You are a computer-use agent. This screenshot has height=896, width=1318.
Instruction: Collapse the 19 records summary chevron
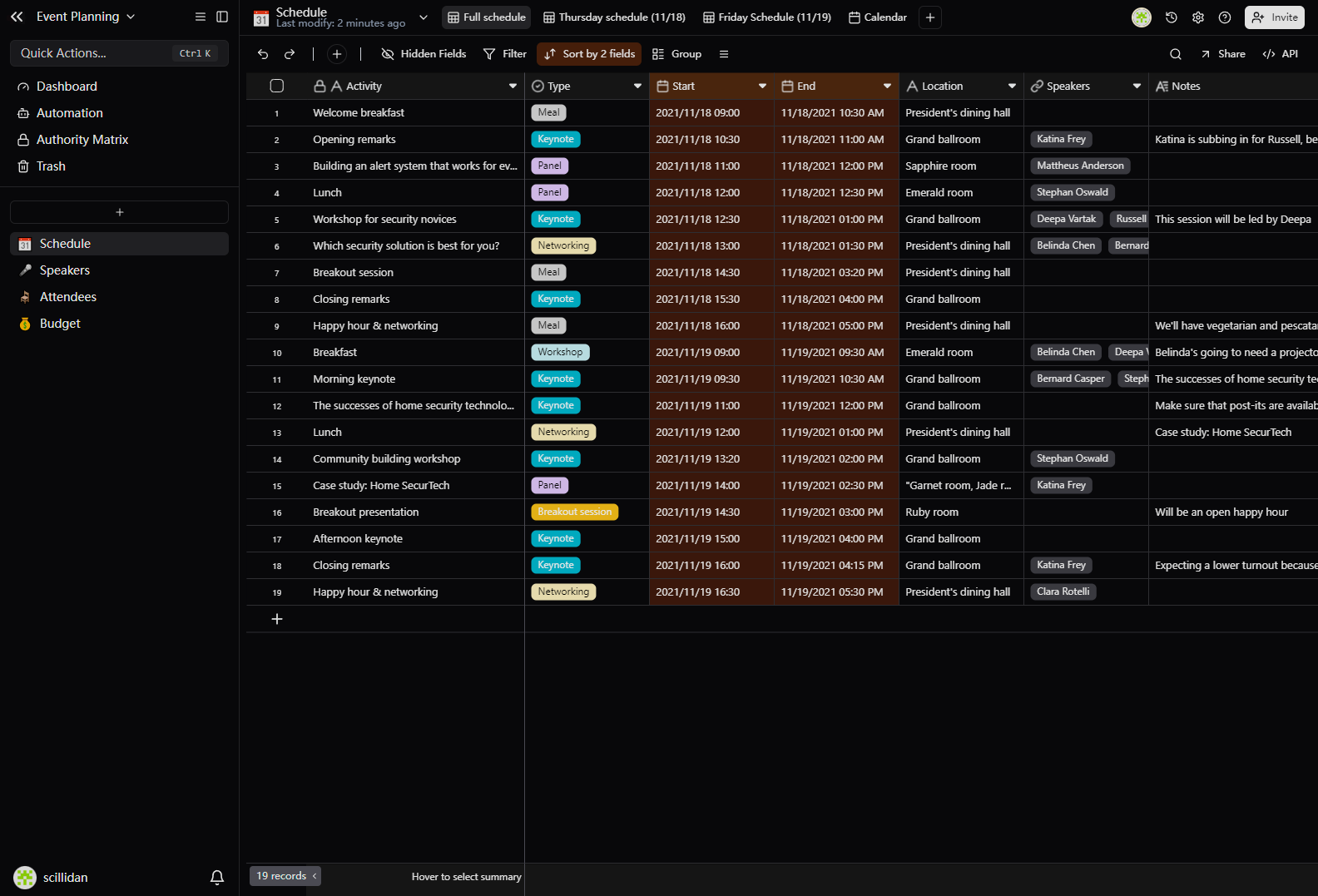(x=315, y=876)
